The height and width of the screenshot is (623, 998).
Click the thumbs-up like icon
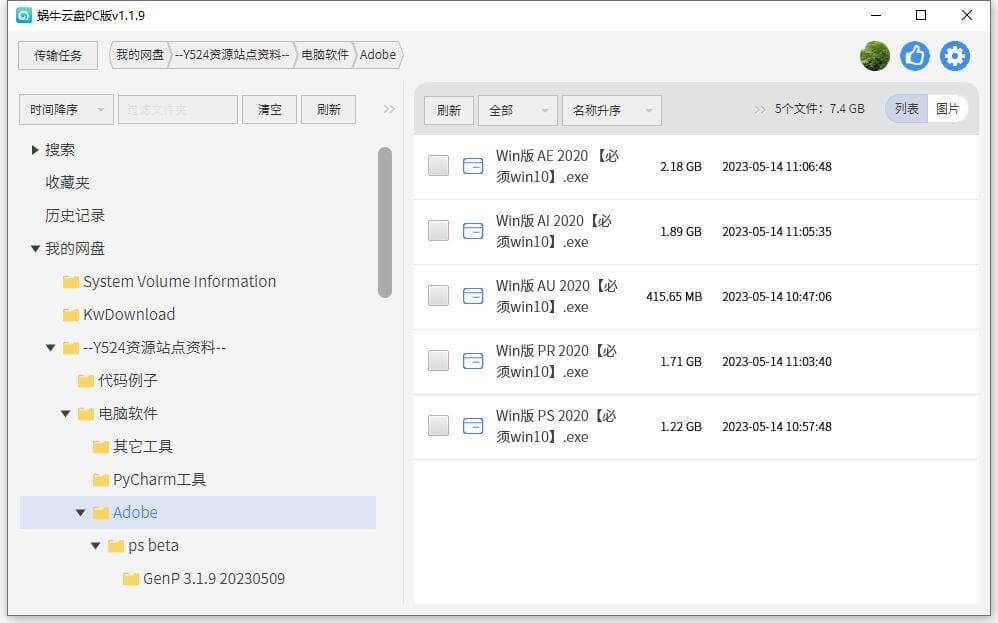915,56
